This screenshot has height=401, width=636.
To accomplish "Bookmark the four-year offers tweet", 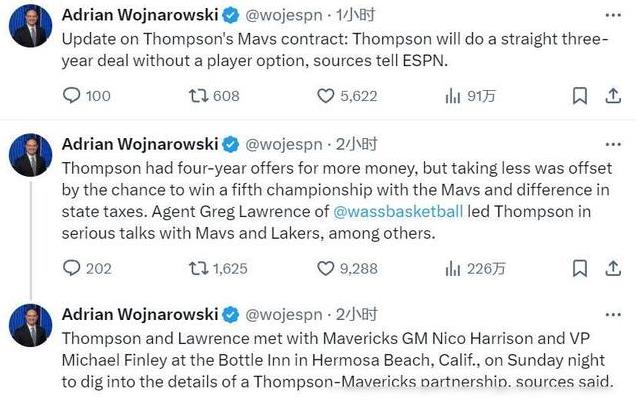I will click(x=580, y=268).
